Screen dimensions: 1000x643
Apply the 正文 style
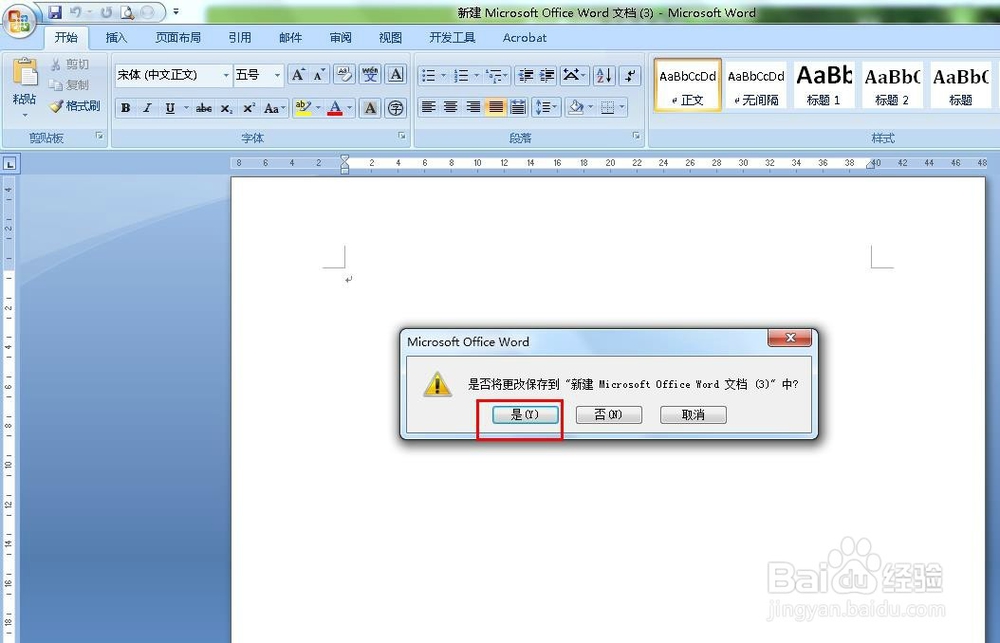tap(688, 85)
